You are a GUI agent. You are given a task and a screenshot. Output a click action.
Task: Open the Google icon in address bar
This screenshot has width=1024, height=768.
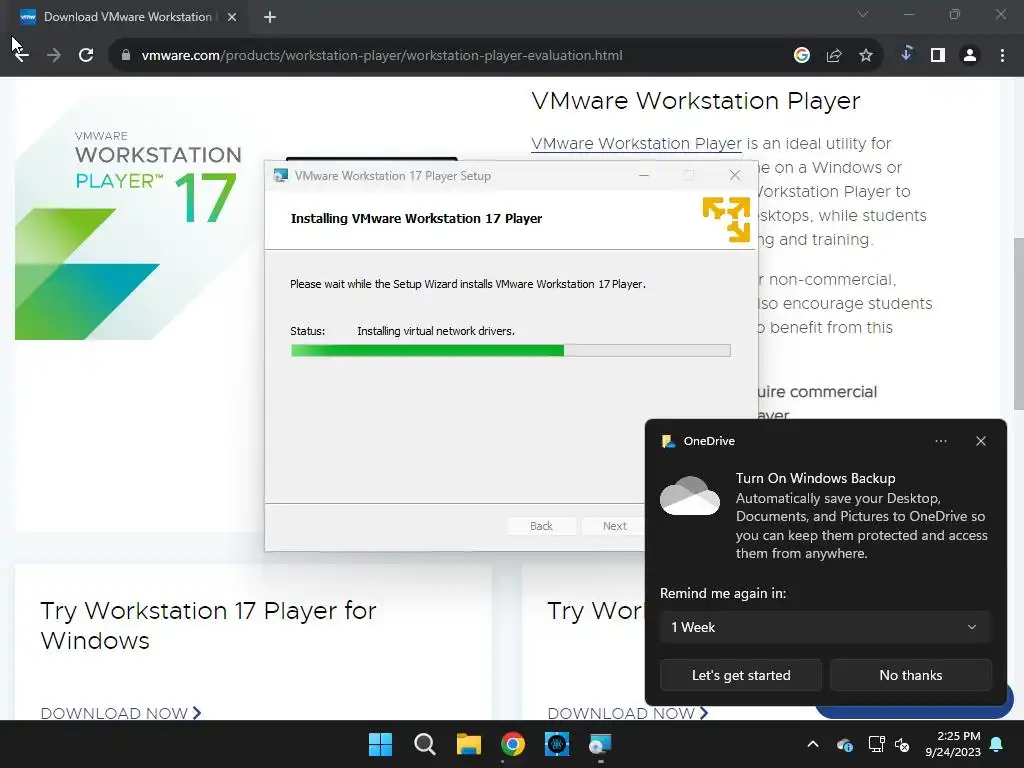click(x=801, y=56)
